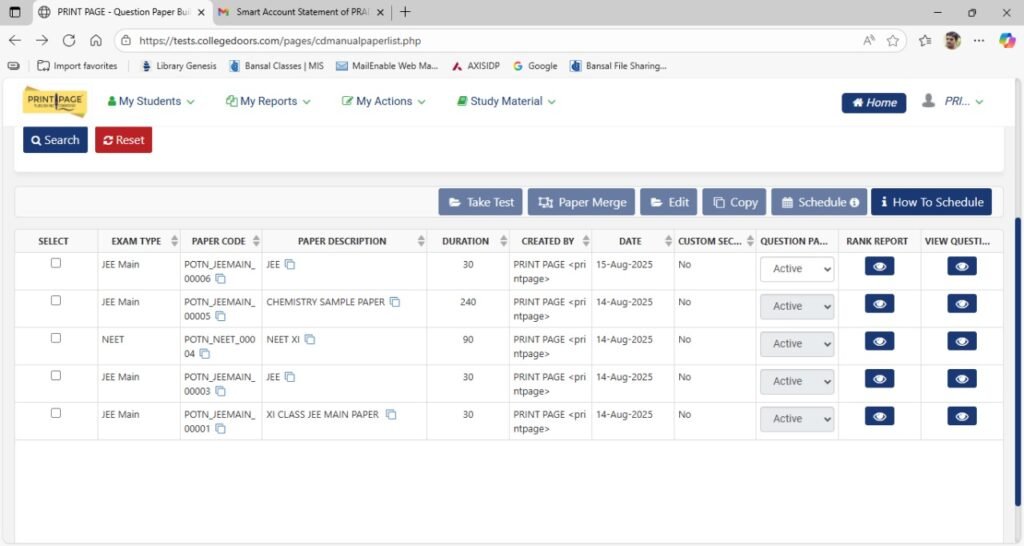
Task: Refresh the browser page
Action: point(69,40)
